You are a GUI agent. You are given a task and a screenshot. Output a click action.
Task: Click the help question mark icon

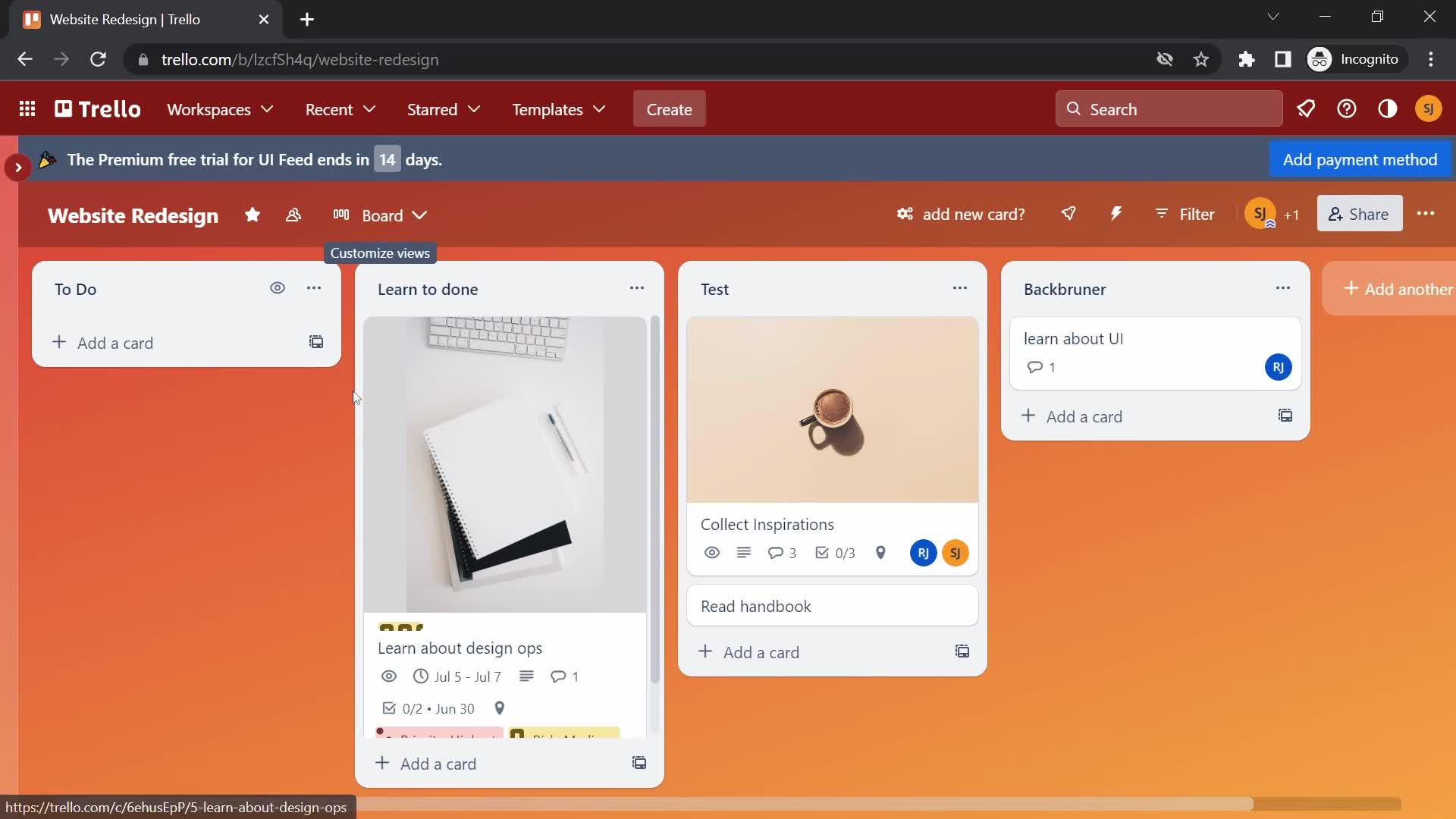1347,109
